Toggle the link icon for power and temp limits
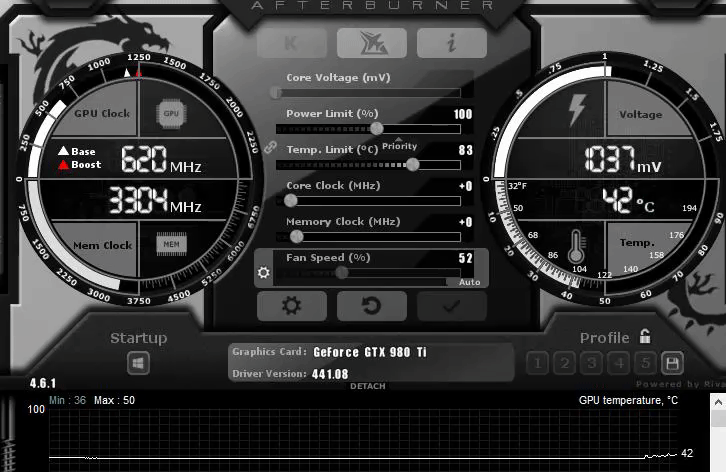 [x=270, y=148]
